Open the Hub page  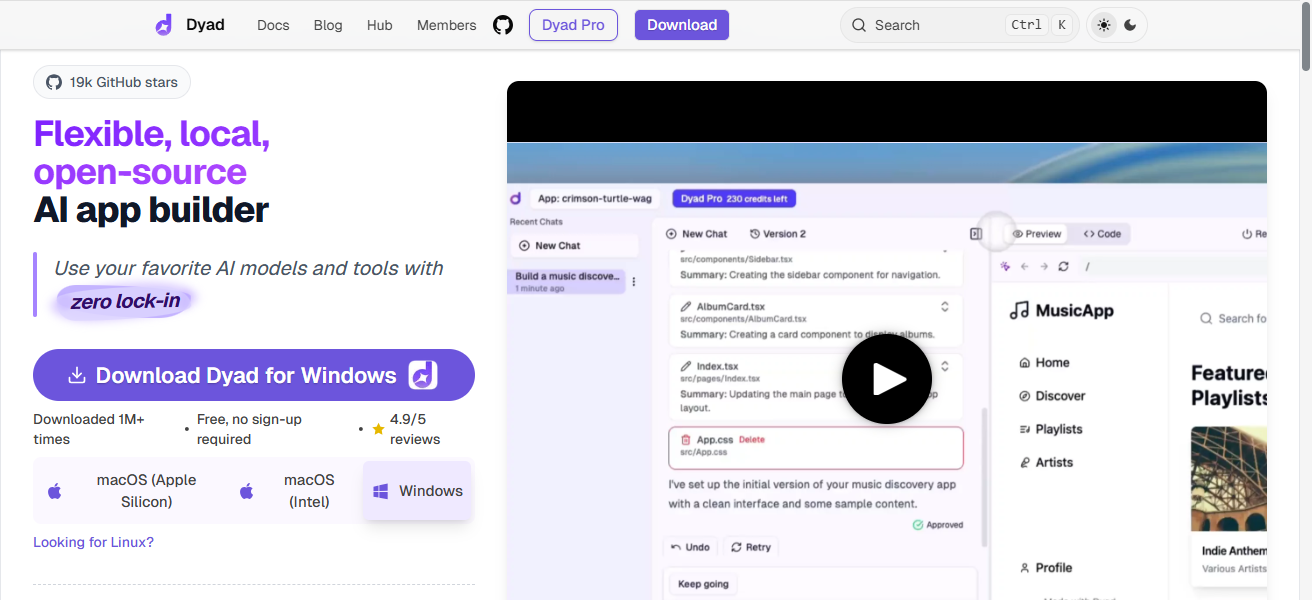point(379,25)
